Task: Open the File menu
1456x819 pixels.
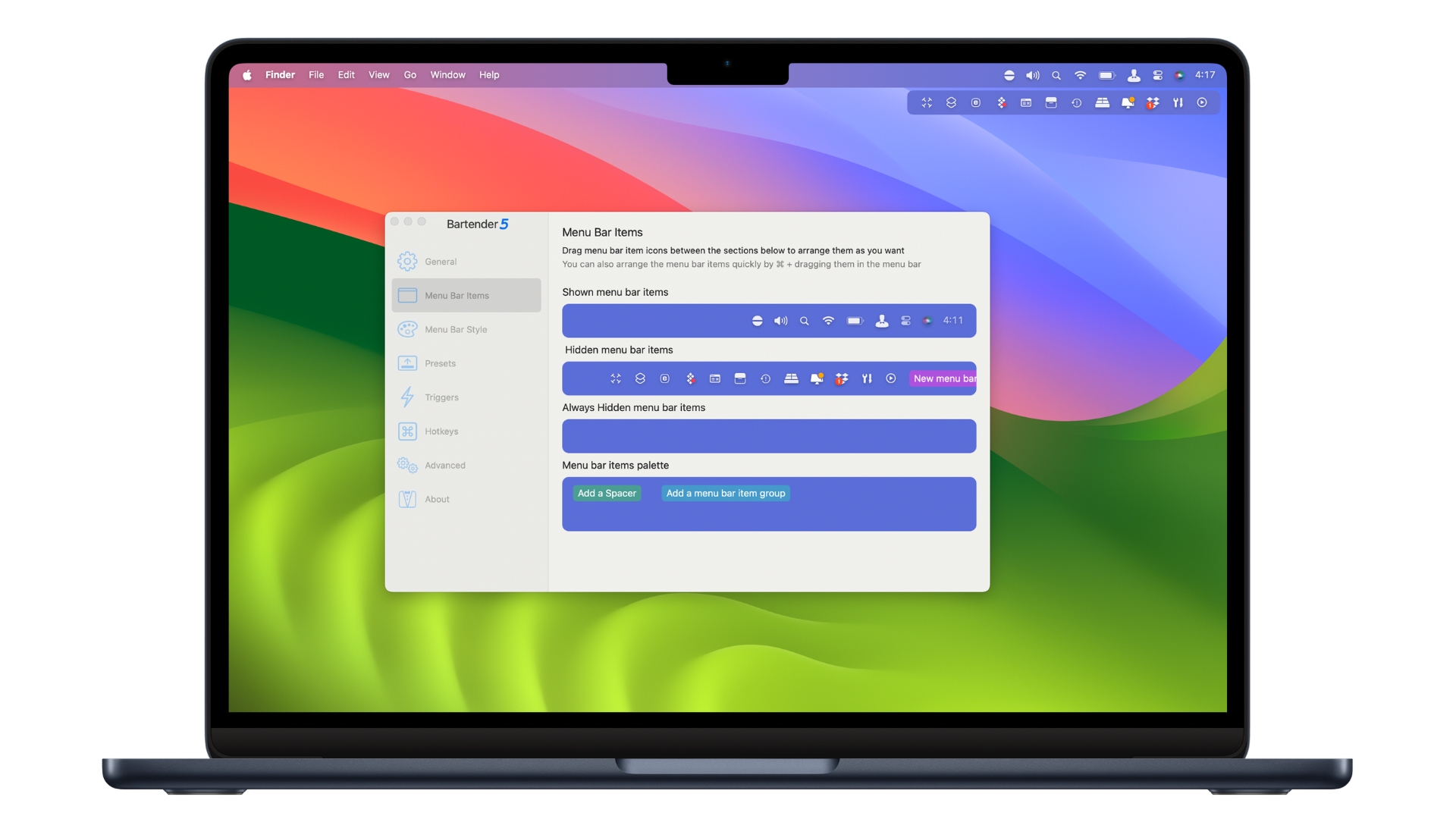Action: (x=316, y=75)
